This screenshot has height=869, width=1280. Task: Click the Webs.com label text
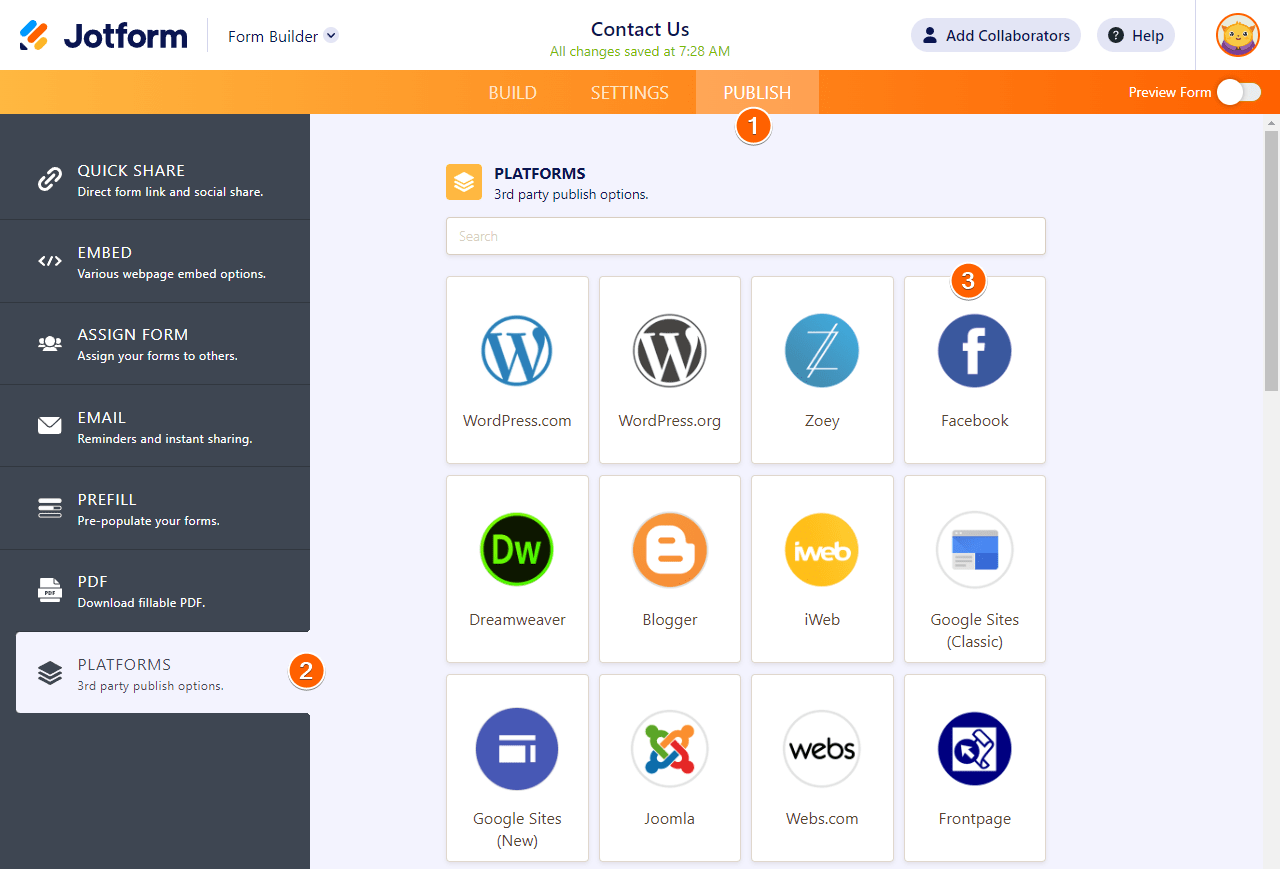822,819
